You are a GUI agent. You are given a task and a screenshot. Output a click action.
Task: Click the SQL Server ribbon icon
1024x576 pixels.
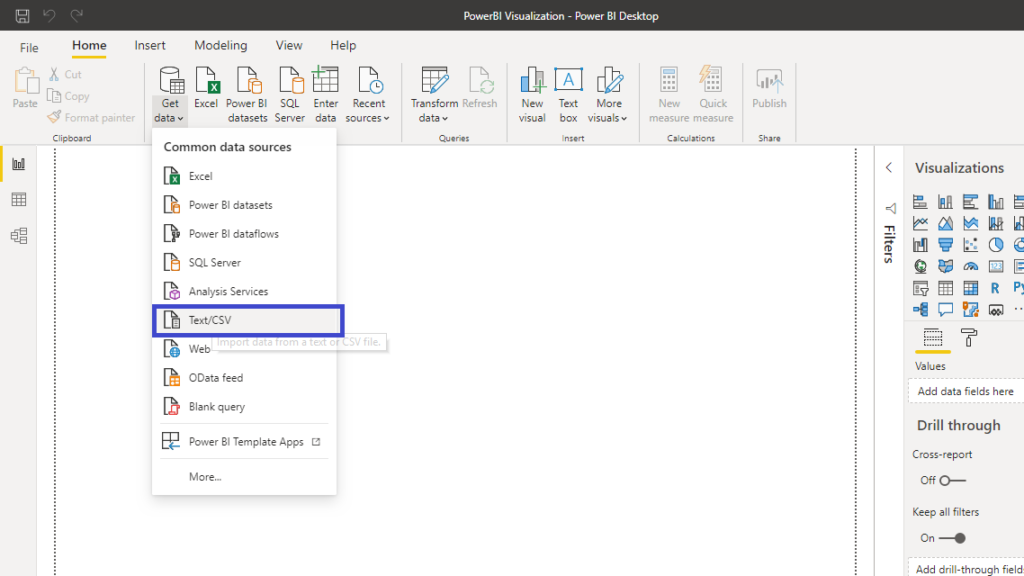click(290, 95)
